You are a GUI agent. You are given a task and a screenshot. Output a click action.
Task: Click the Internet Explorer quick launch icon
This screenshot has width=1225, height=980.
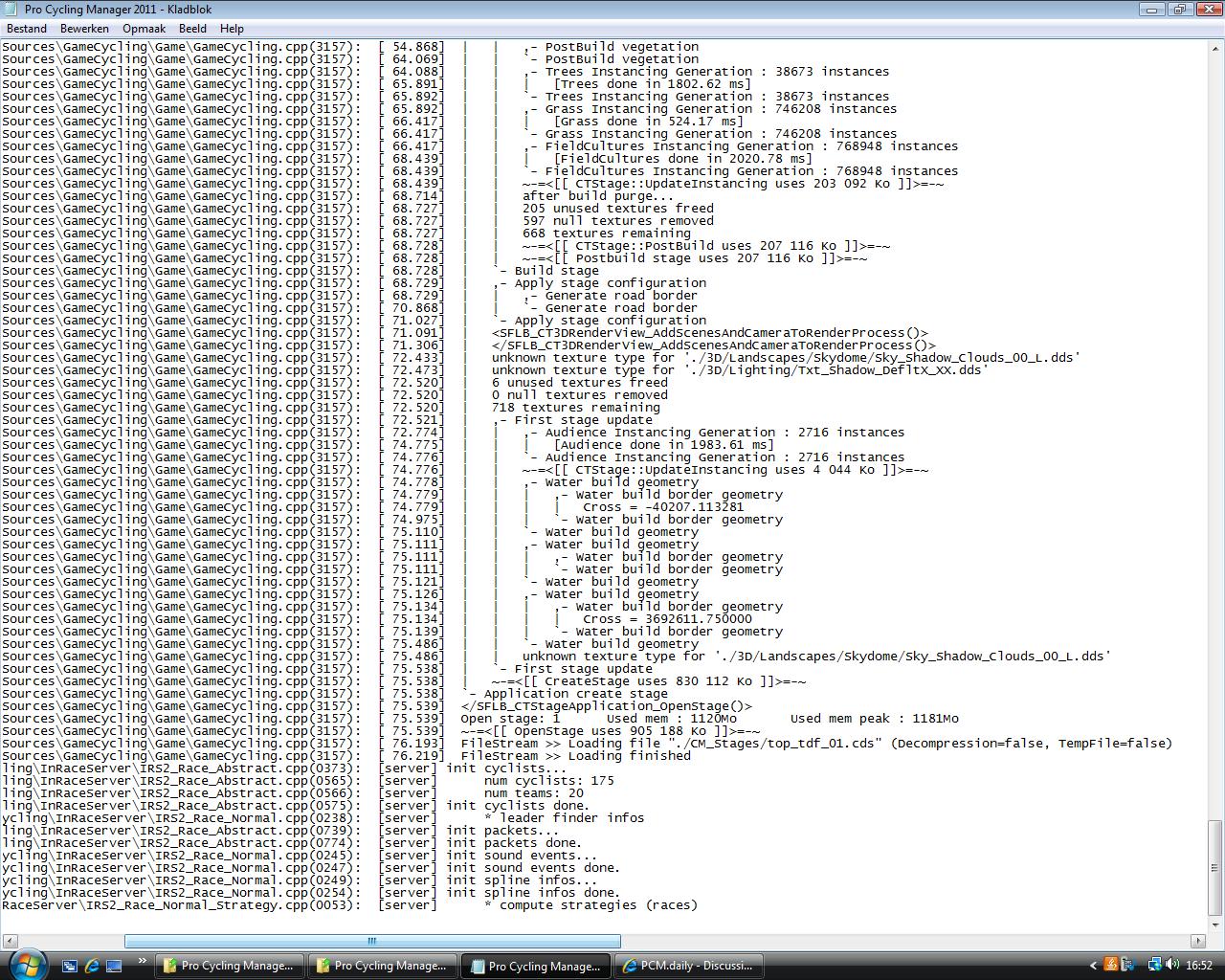[x=92, y=966]
